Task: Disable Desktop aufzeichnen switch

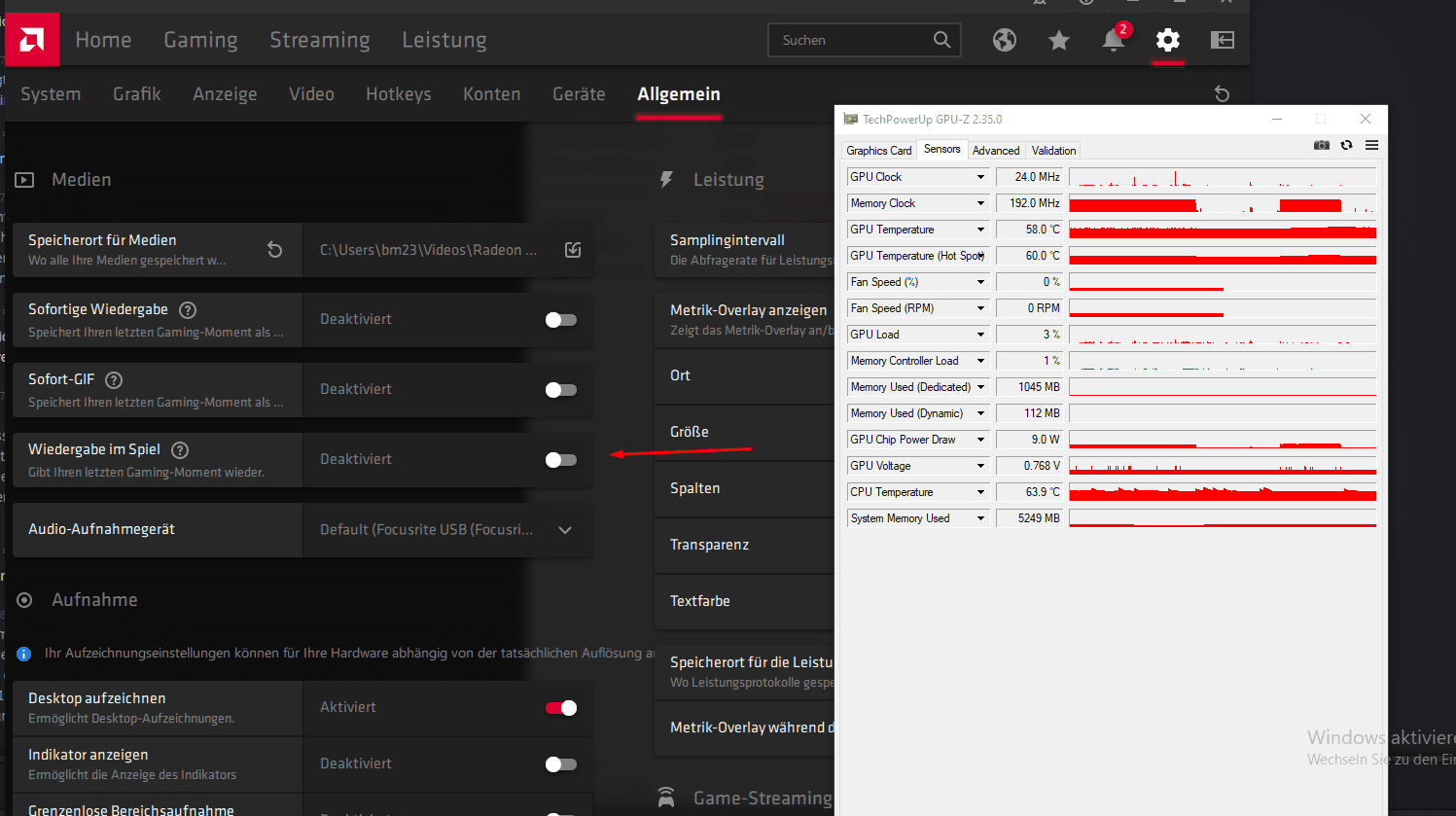Action: pos(561,708)
